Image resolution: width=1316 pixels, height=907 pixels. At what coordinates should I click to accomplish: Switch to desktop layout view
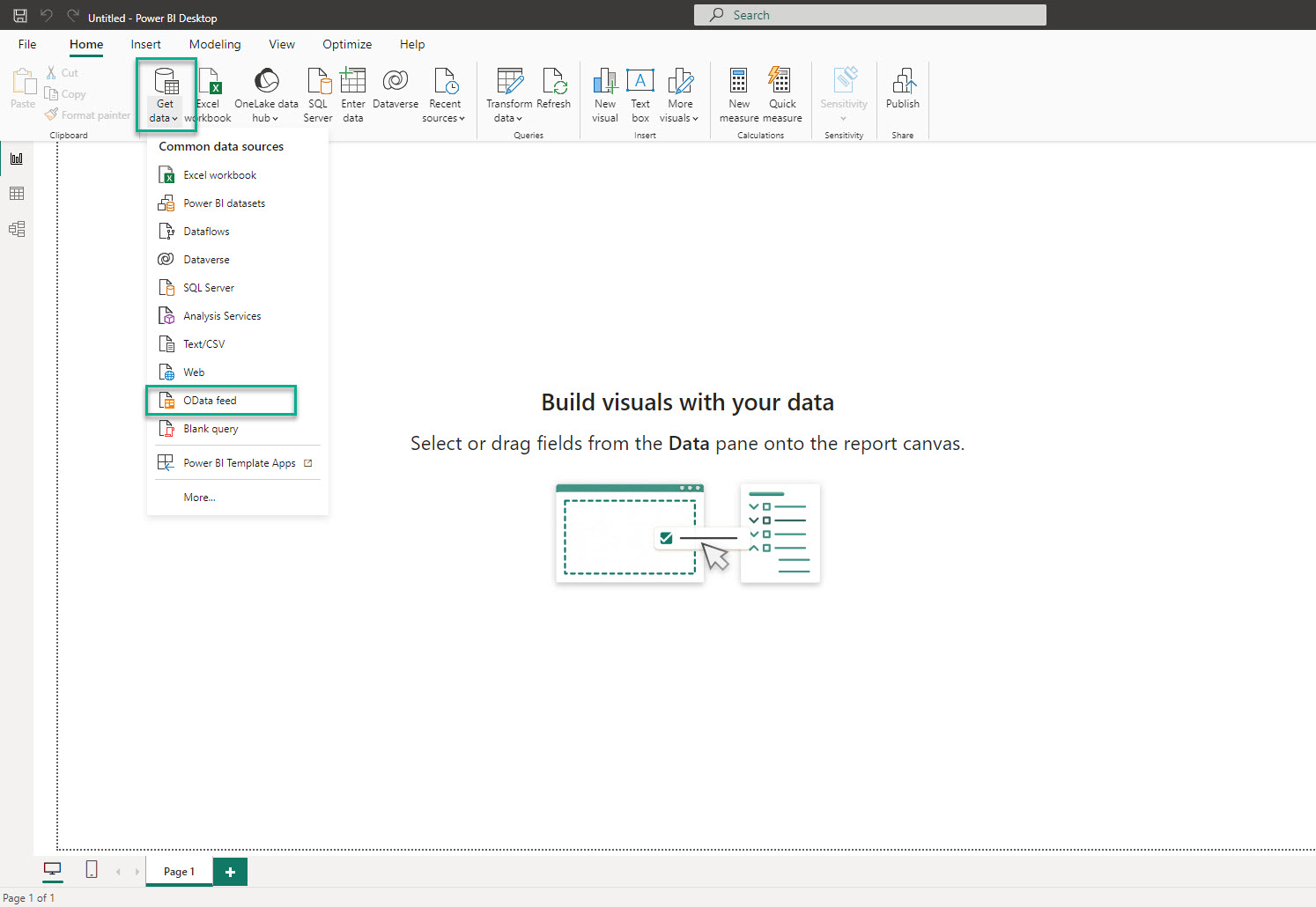pos(53,870)
